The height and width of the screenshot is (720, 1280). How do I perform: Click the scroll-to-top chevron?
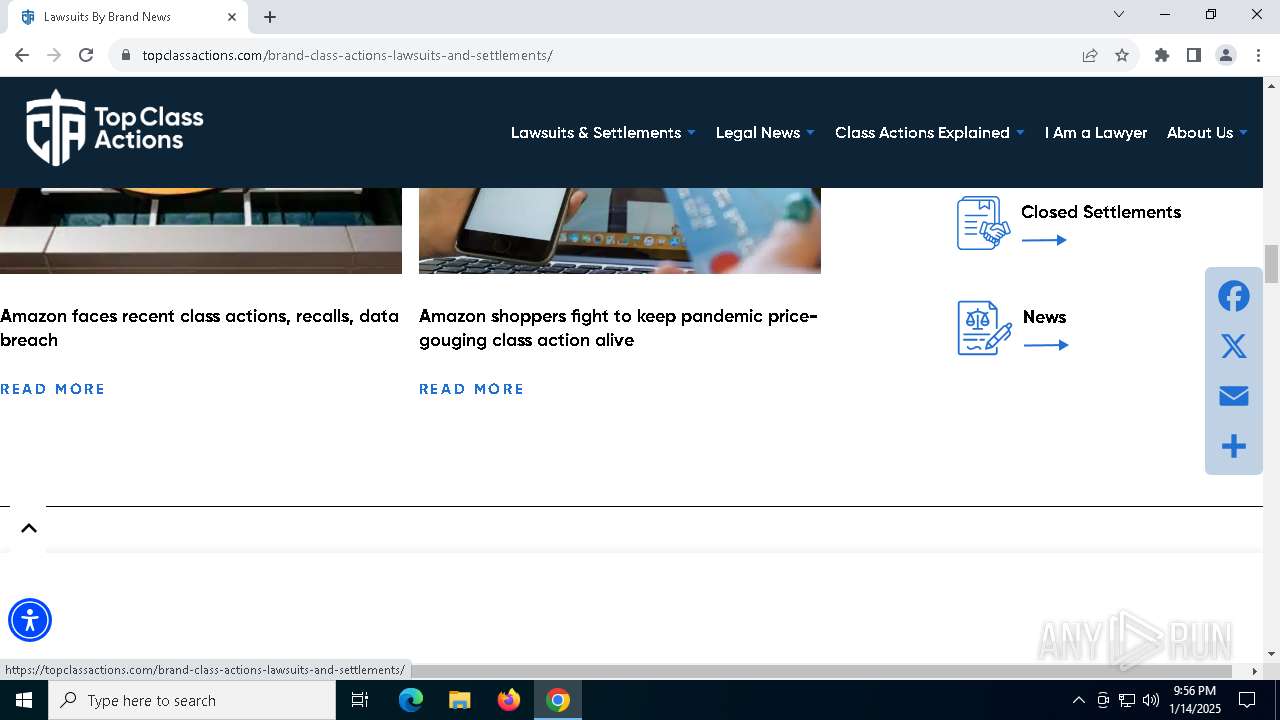point(29,528)
